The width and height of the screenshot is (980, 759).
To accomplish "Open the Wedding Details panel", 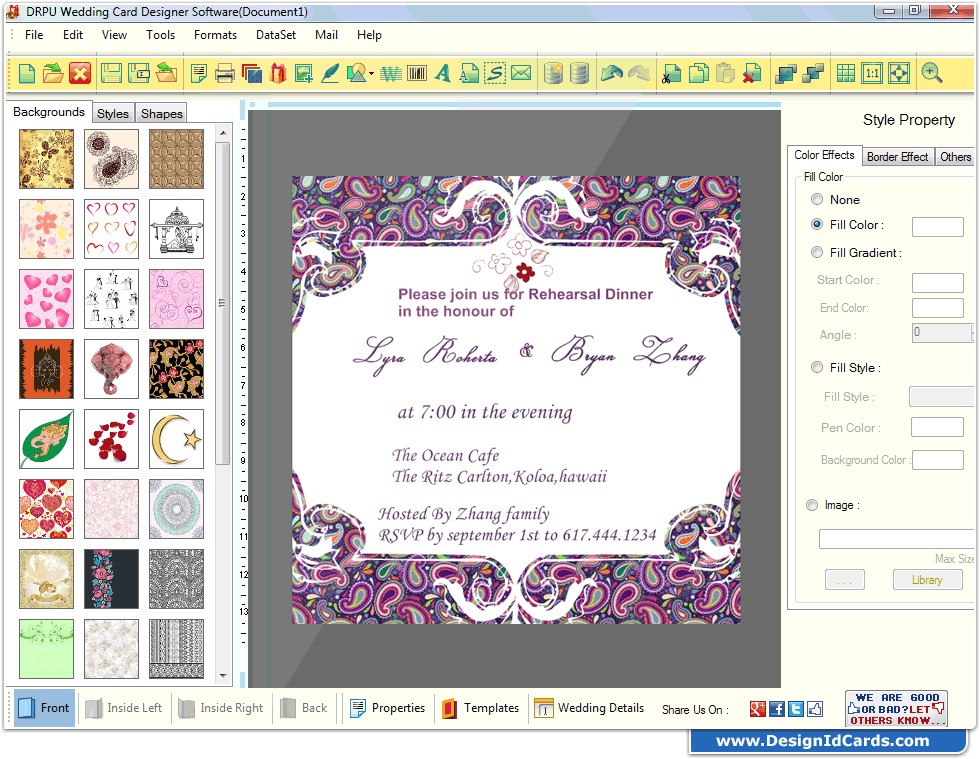I will pos(590,708).
